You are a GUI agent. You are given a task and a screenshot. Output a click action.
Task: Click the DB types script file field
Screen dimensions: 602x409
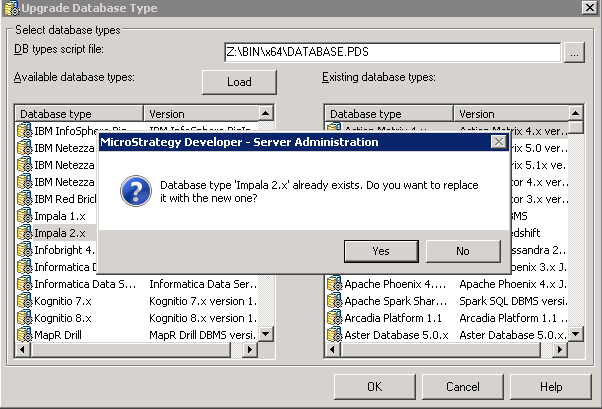(392, 52)
